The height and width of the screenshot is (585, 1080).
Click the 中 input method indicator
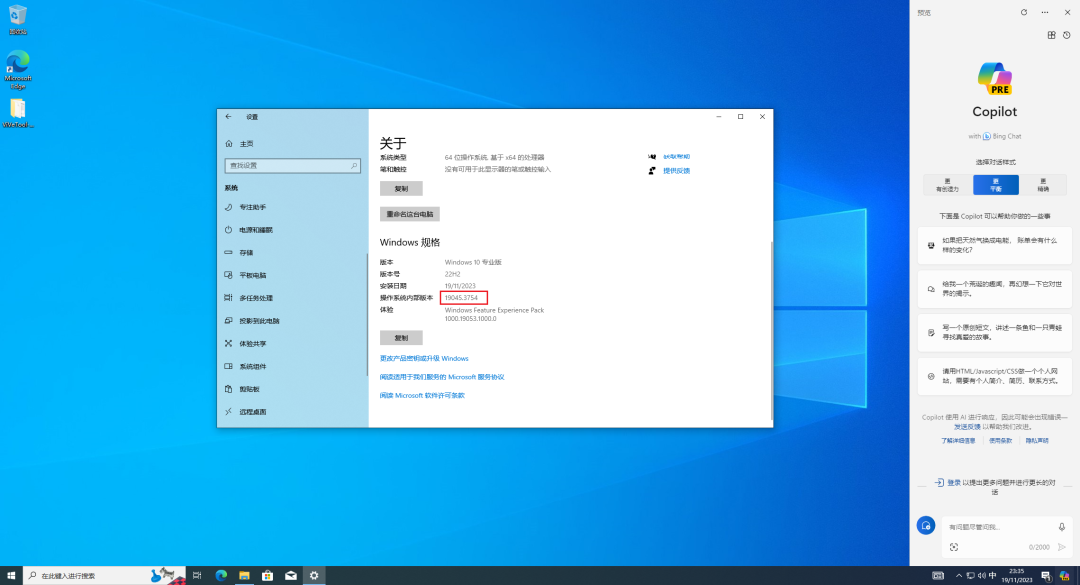pyautogui.click(x=993, y=575)
